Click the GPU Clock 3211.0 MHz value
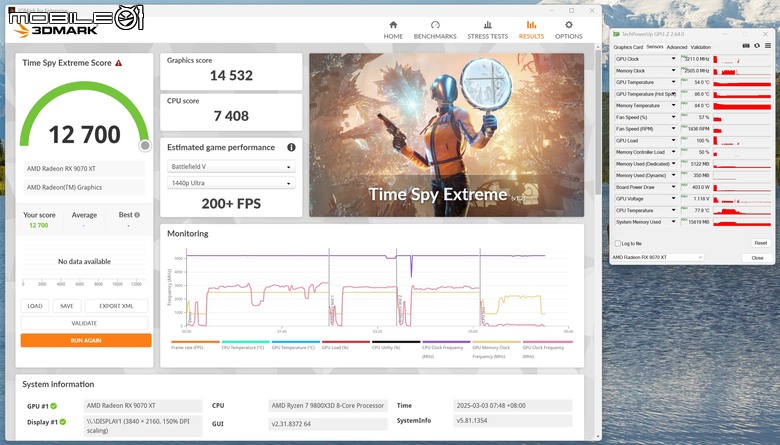The image size is (780, 445). tap(696, 59)
